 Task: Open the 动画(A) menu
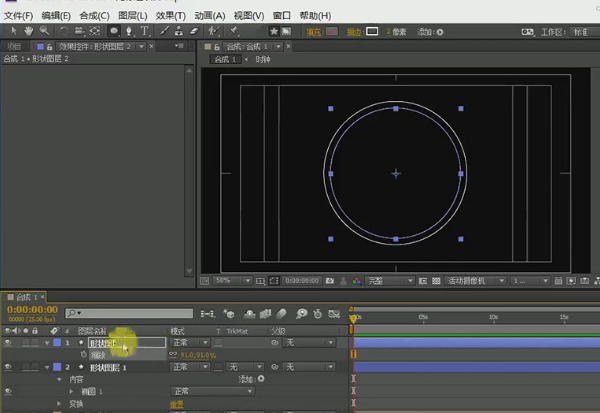(x=210, y=16)
